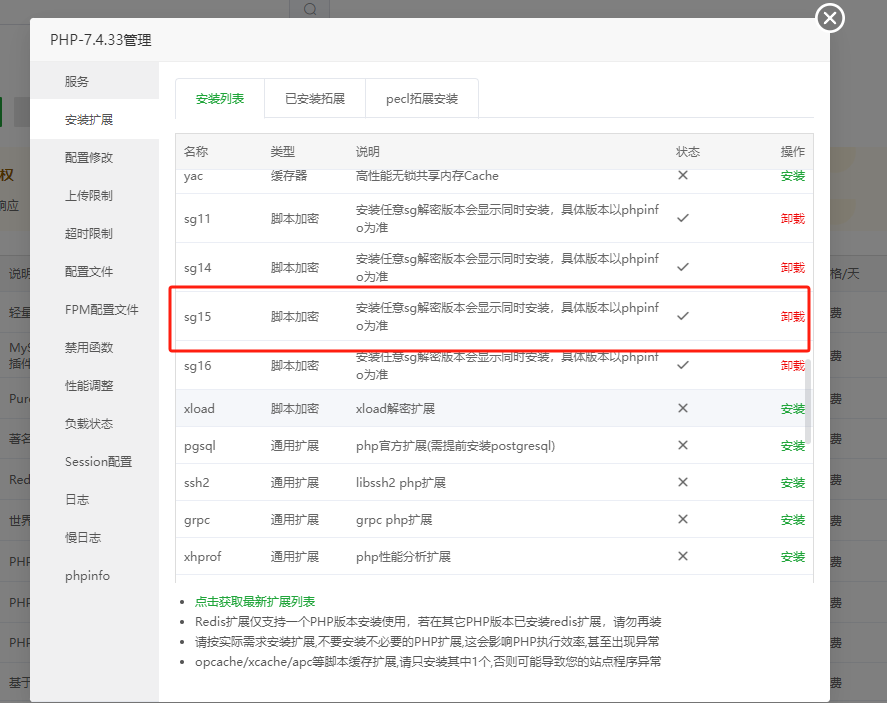Uninstall the sg15 extension
Image resolution: width=887 pixels, height=703 pixels.
tap(792, 316)
